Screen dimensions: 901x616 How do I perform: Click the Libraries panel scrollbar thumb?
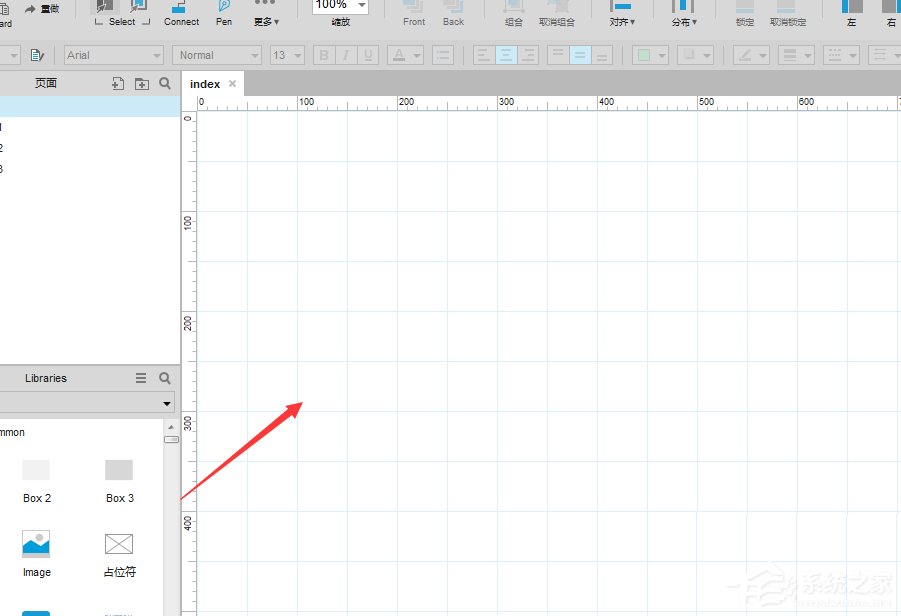(171, 440)
